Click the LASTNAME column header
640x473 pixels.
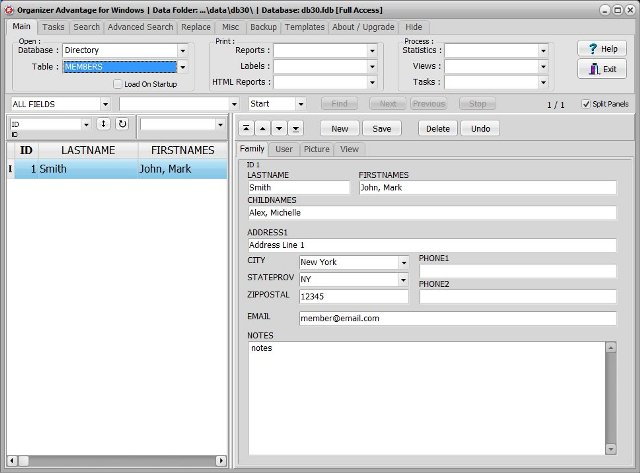(x=88, y=150)
